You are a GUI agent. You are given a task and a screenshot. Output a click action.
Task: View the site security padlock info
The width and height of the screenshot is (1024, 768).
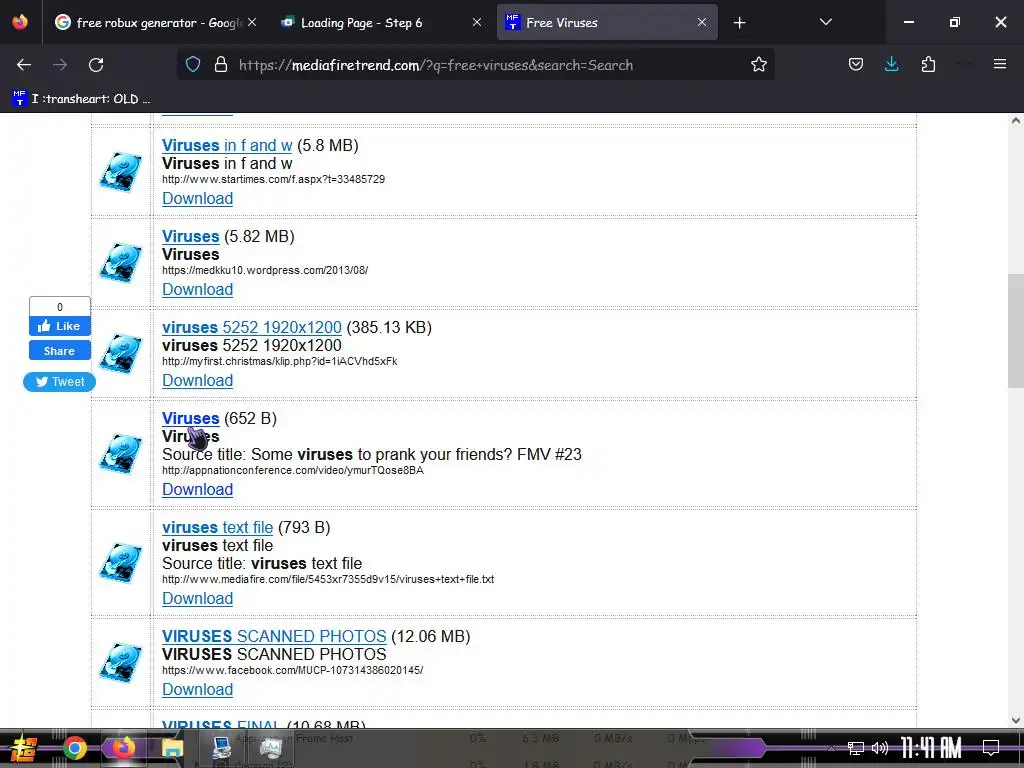(x=221, y=65)
